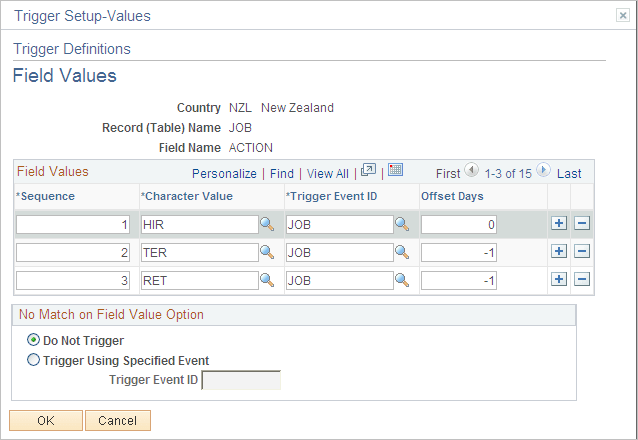638x440 pixels.
Task: Jump to First rows link
Action: [x=448, y=174]
